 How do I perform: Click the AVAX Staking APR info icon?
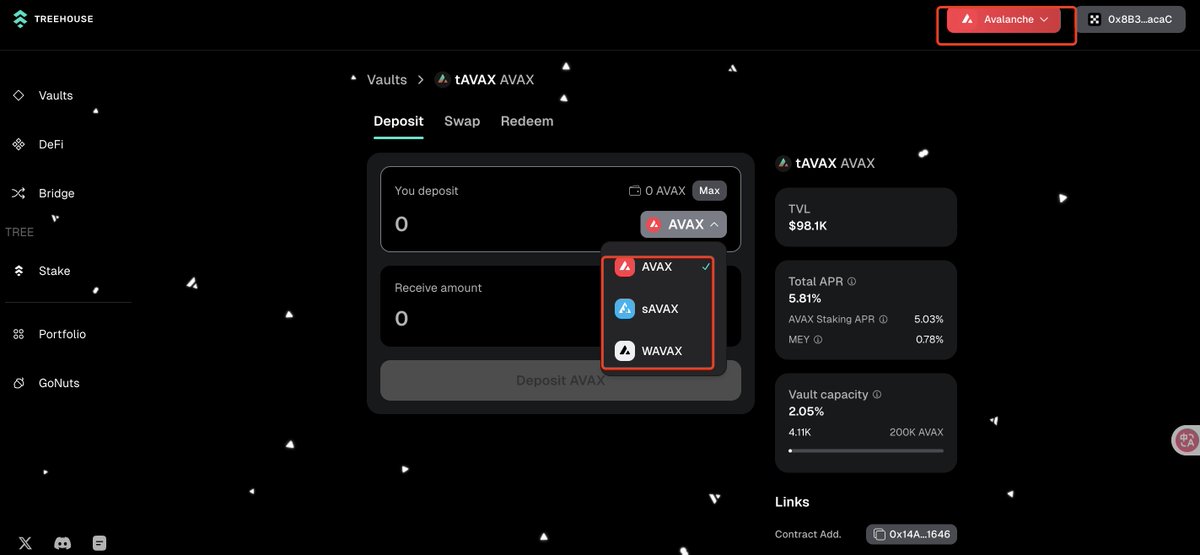click(884, 319)
